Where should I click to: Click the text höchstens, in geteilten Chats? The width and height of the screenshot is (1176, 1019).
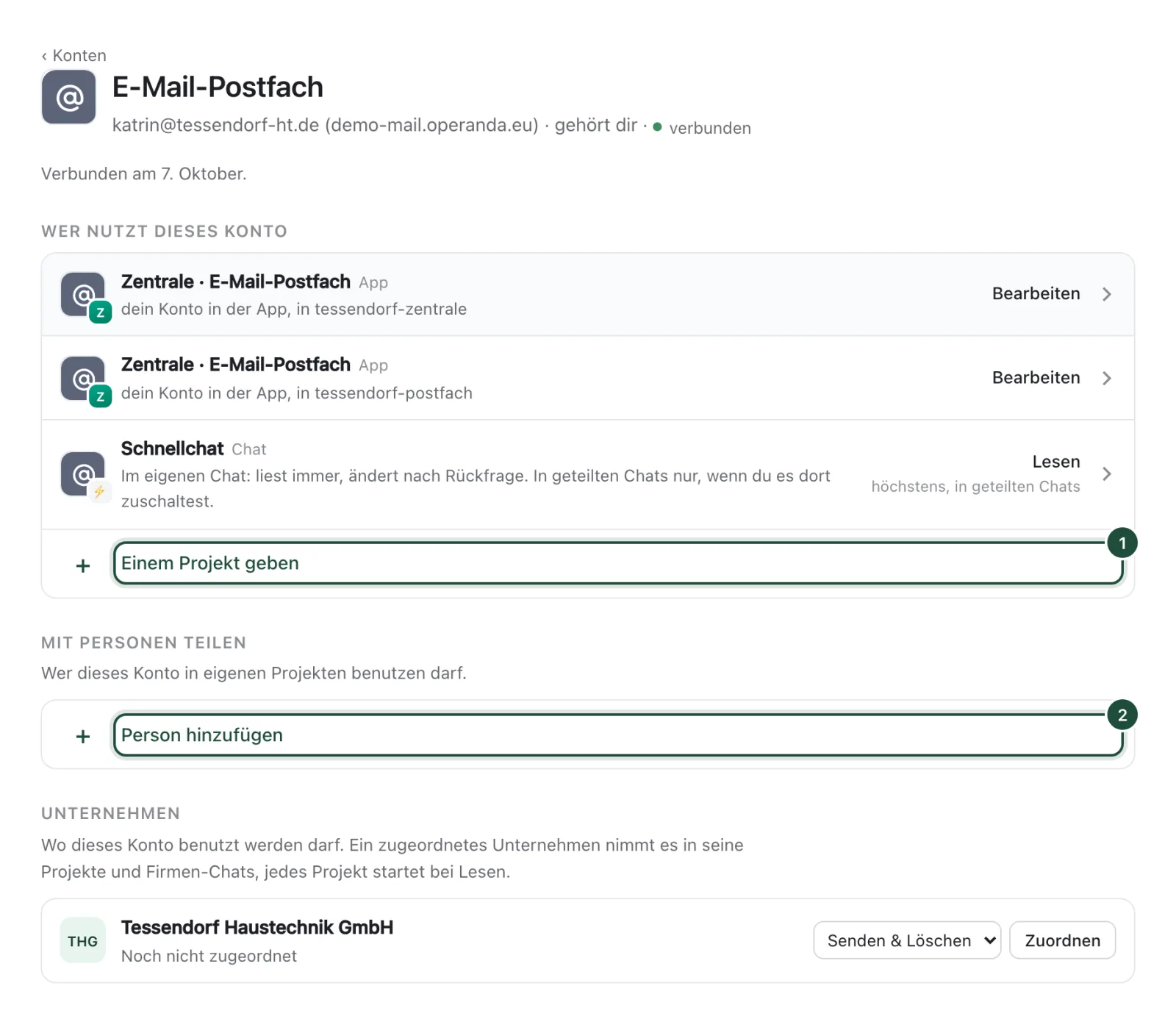[975, 487]
